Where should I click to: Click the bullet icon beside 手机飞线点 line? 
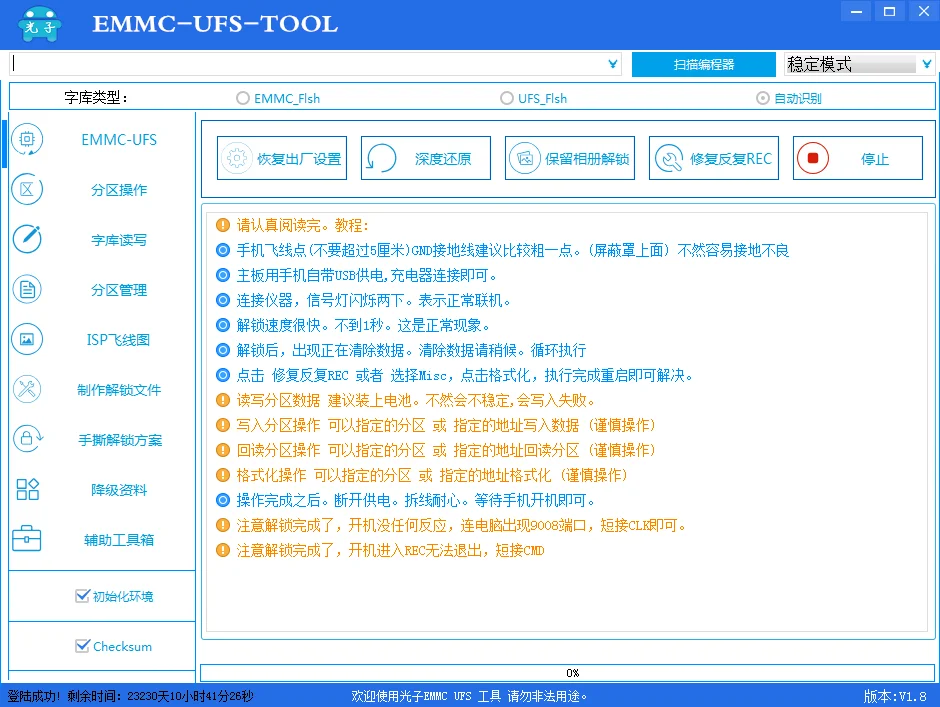223,250
